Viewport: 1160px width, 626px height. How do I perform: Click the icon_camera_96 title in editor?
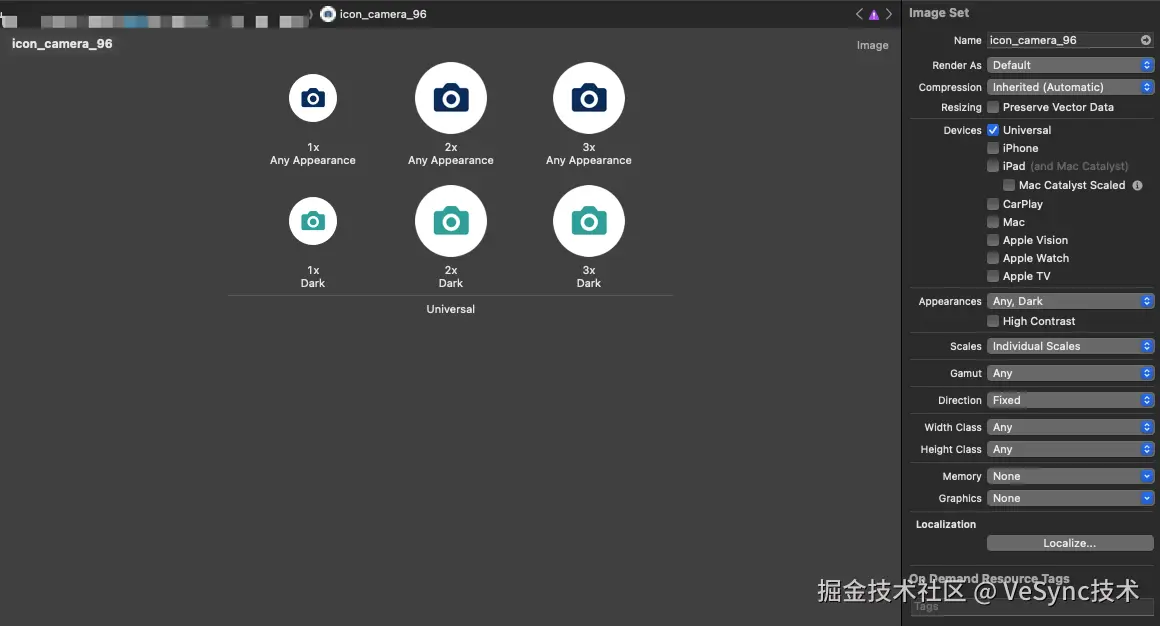point(62,44)
